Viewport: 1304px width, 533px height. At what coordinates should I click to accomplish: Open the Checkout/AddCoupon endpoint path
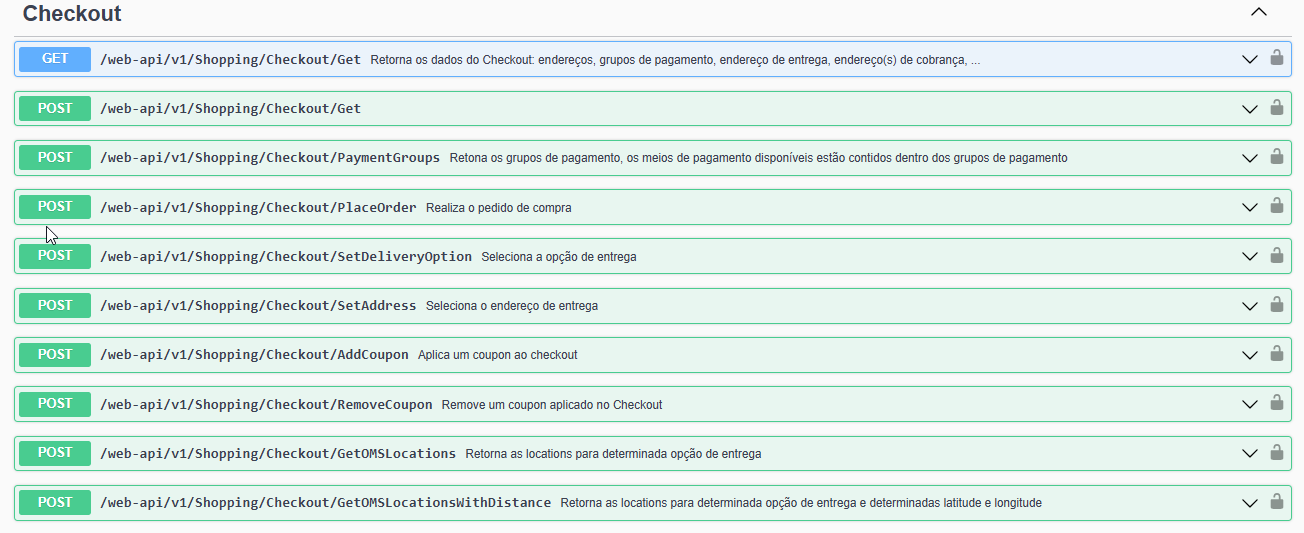pos(255,355)
